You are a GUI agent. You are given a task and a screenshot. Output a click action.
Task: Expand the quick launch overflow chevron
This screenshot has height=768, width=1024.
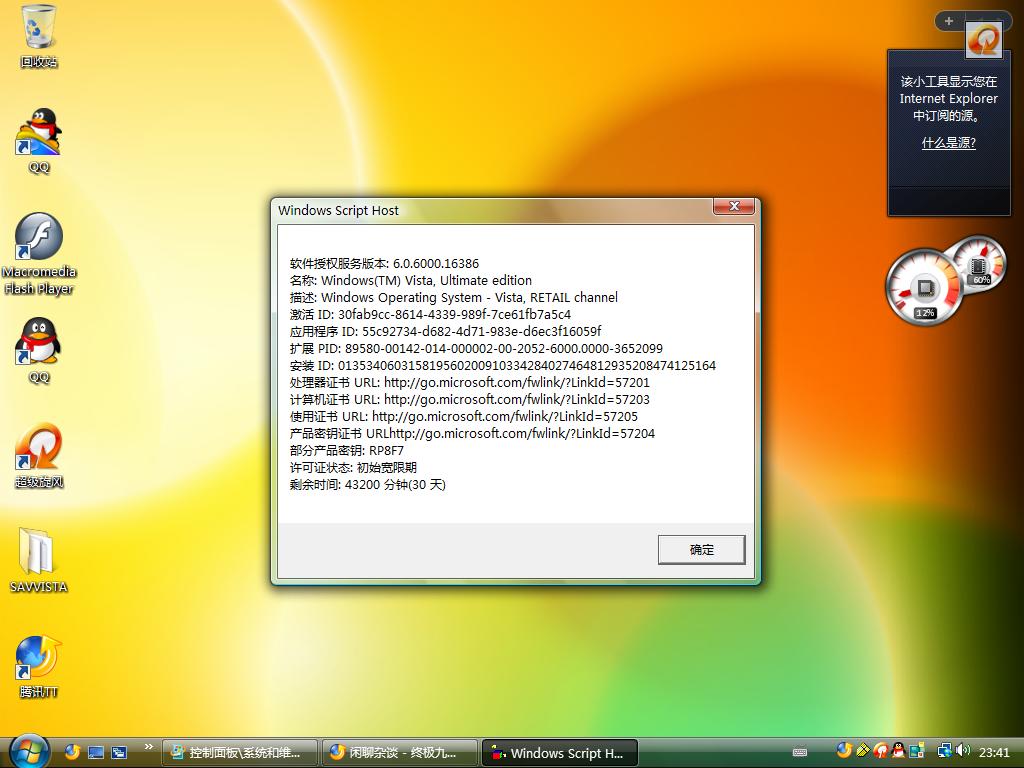(149, 747)
